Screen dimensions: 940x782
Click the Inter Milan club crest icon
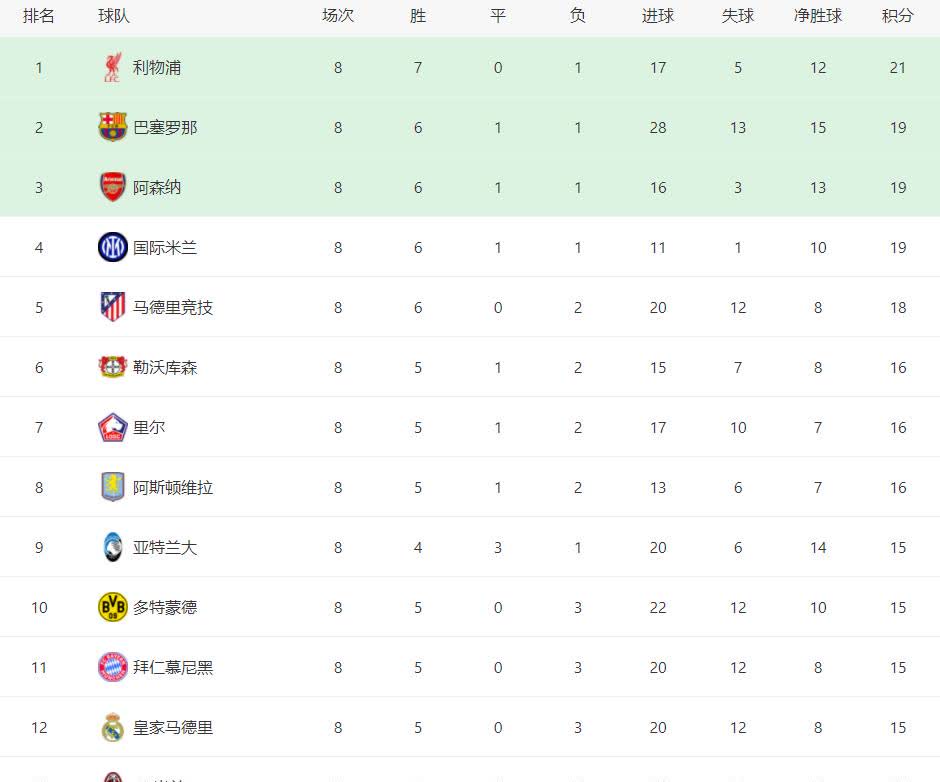click(x=112, y=247)
